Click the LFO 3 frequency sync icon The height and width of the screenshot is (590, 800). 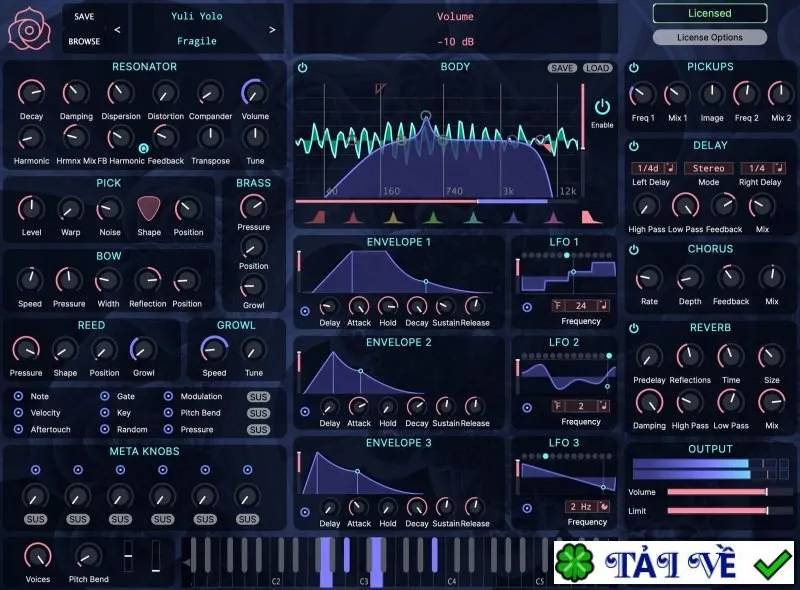pyautogui.click(x=604, y=506)
